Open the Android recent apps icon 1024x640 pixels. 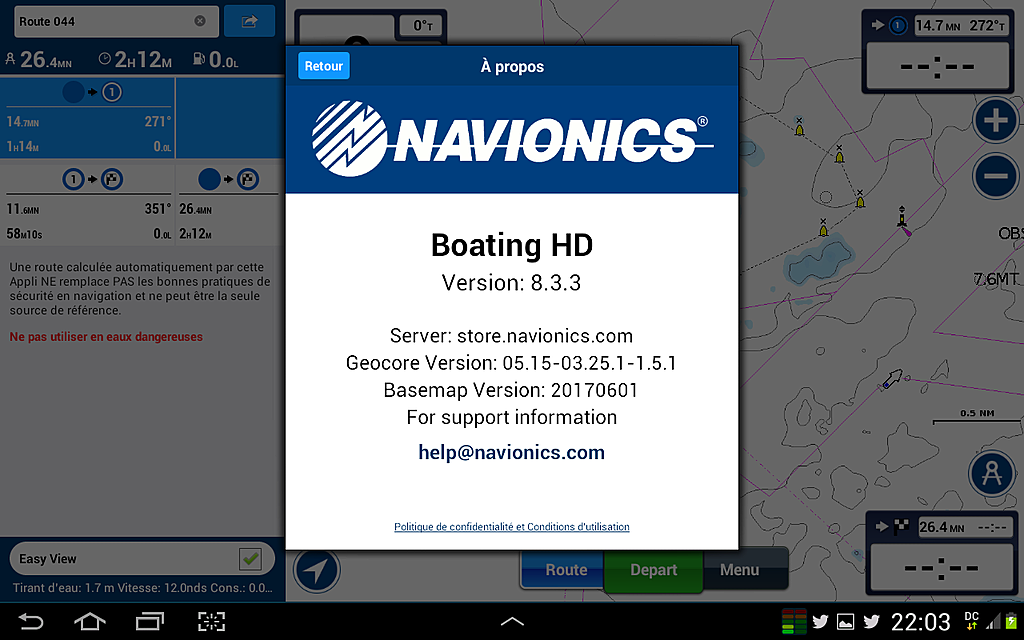(x=150, y=621)
